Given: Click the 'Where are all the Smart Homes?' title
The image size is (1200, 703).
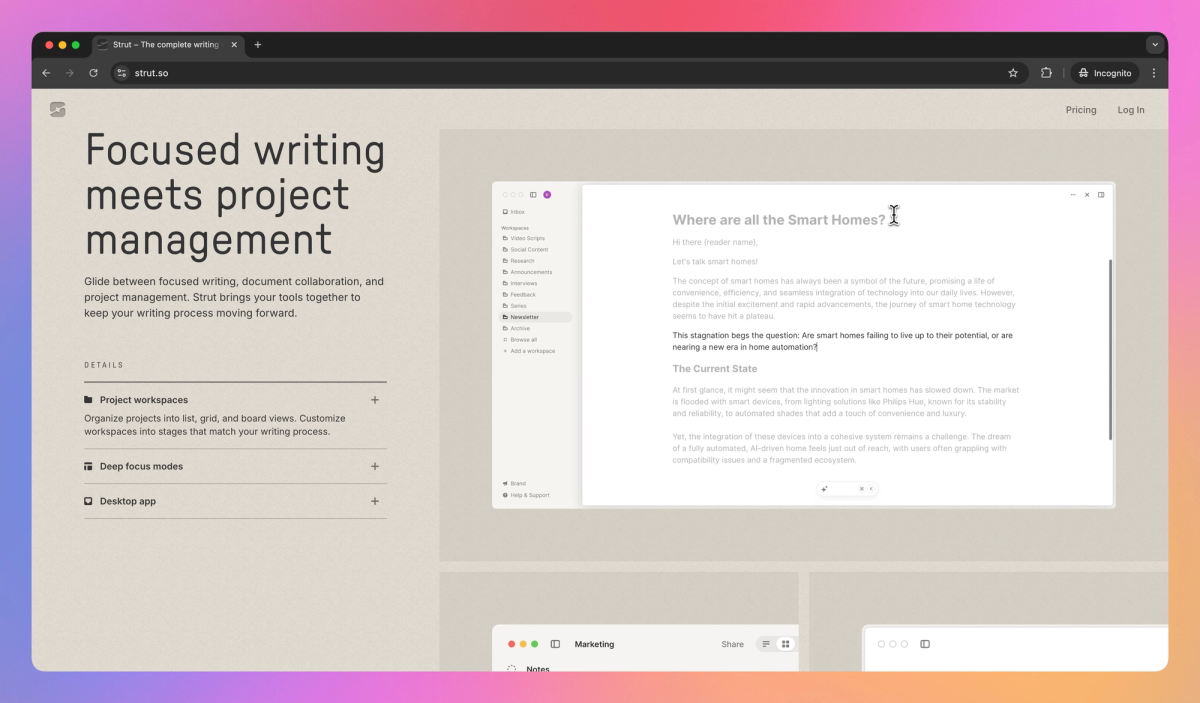Looking at the screenshot, I should (779, 220).
